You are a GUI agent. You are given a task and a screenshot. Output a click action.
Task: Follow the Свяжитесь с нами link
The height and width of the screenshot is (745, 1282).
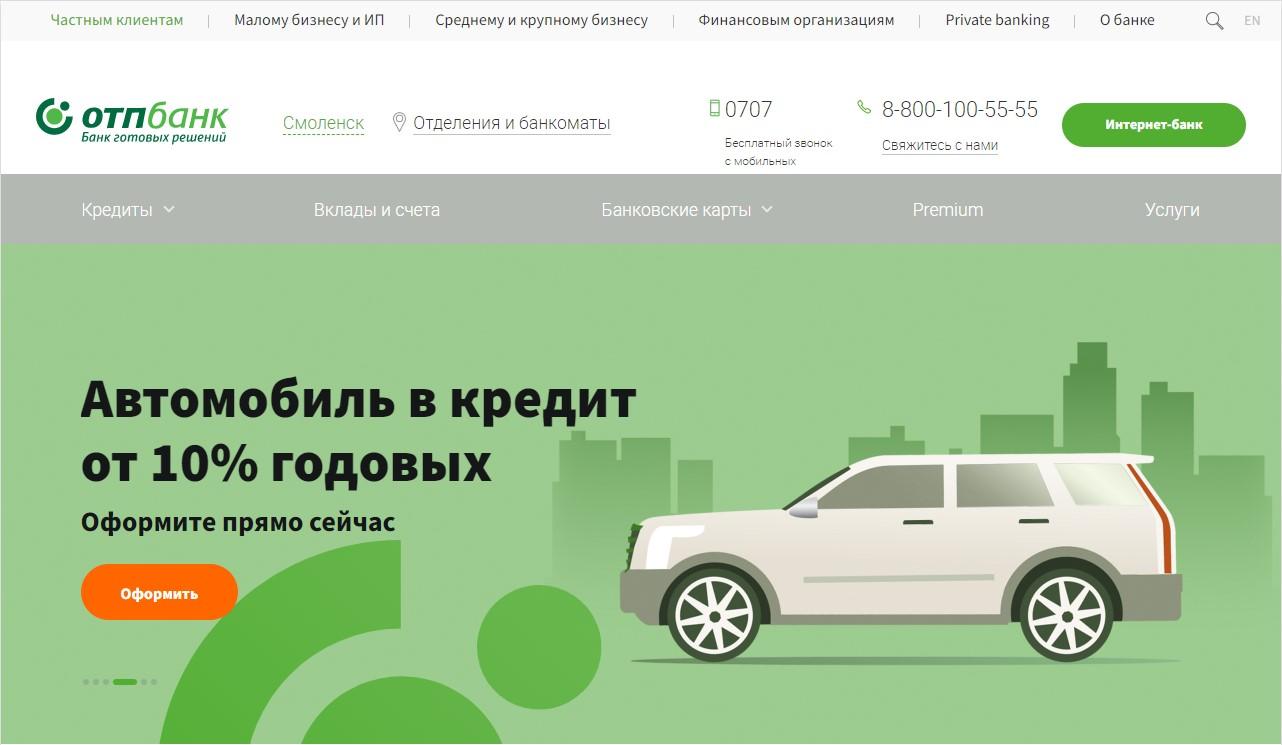[x=939, y=145]
